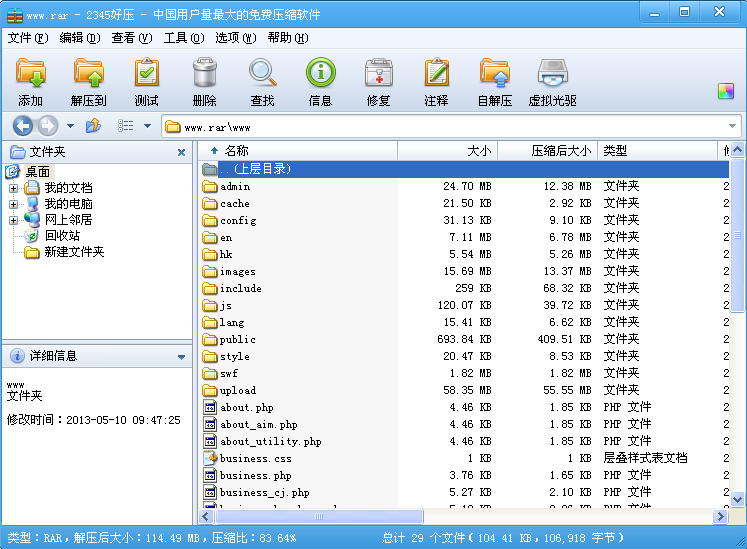Click the up-one-level folder icon

tap(93, 126)
